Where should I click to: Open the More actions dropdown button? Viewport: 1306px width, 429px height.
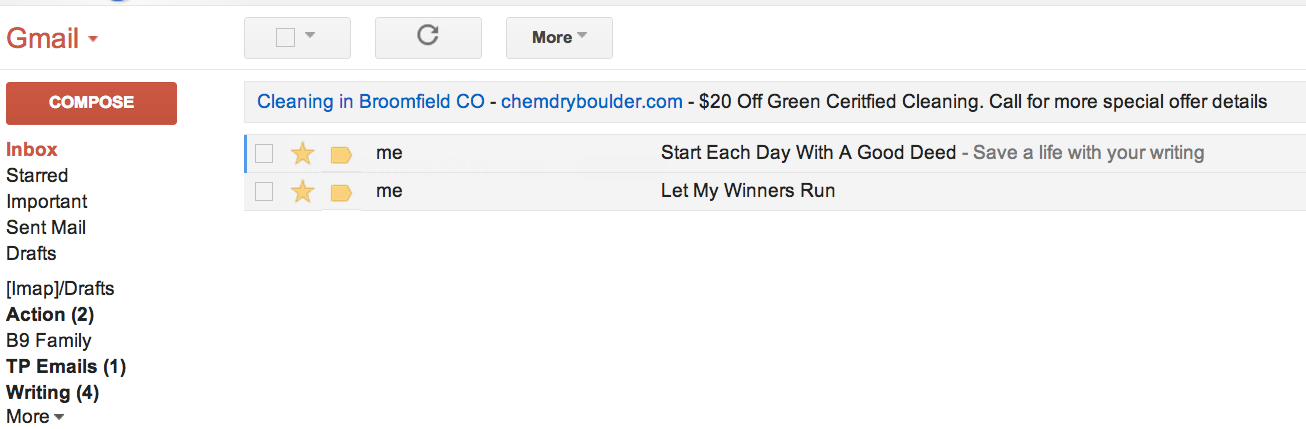[559, 38]
